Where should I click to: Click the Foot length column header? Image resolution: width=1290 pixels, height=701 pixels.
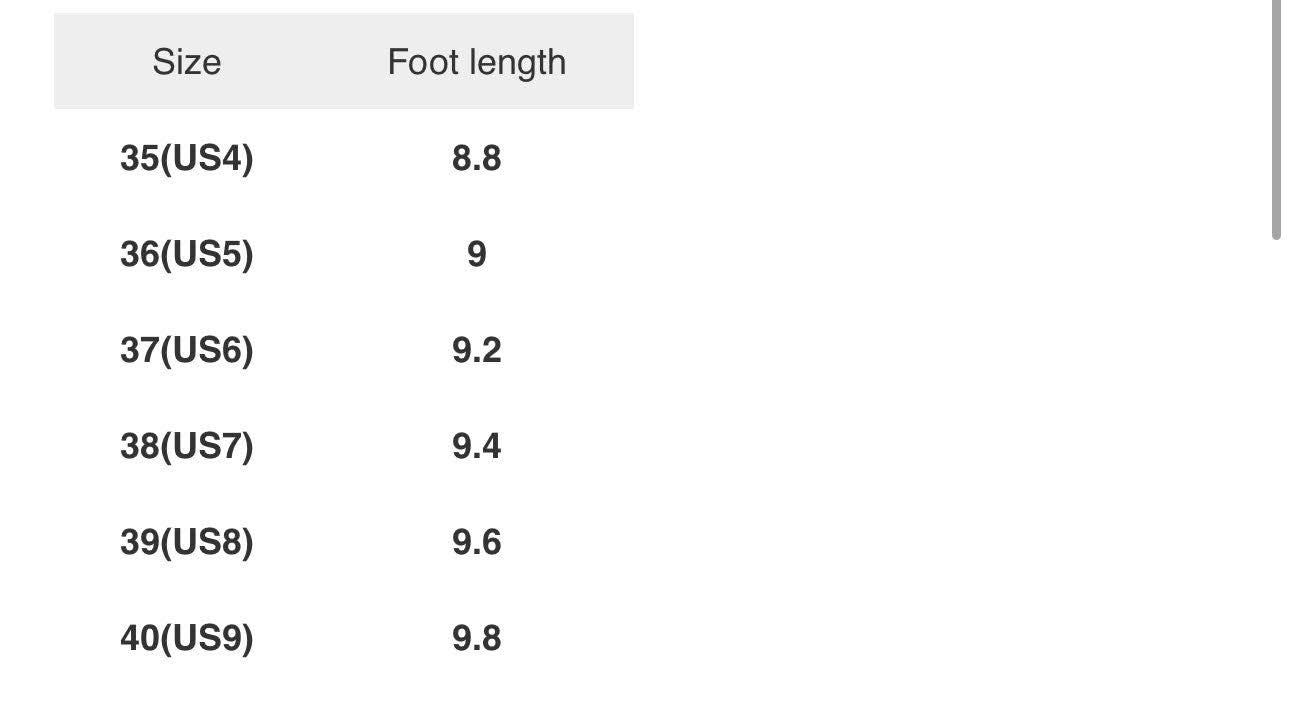click(x=476, y=62)
